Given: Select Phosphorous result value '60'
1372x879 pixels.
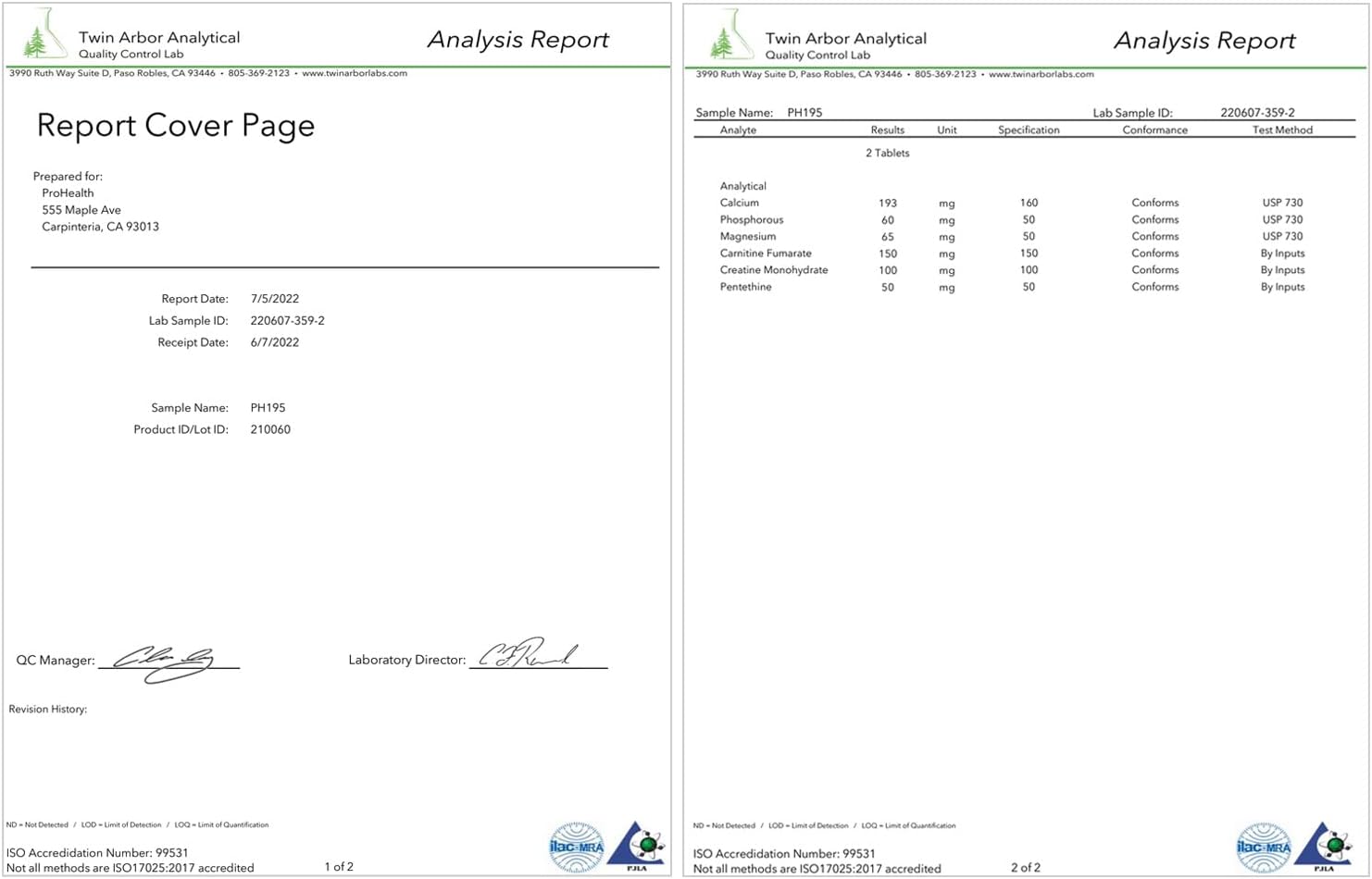Looking at the screenshot, I should (x=888, y=220).
